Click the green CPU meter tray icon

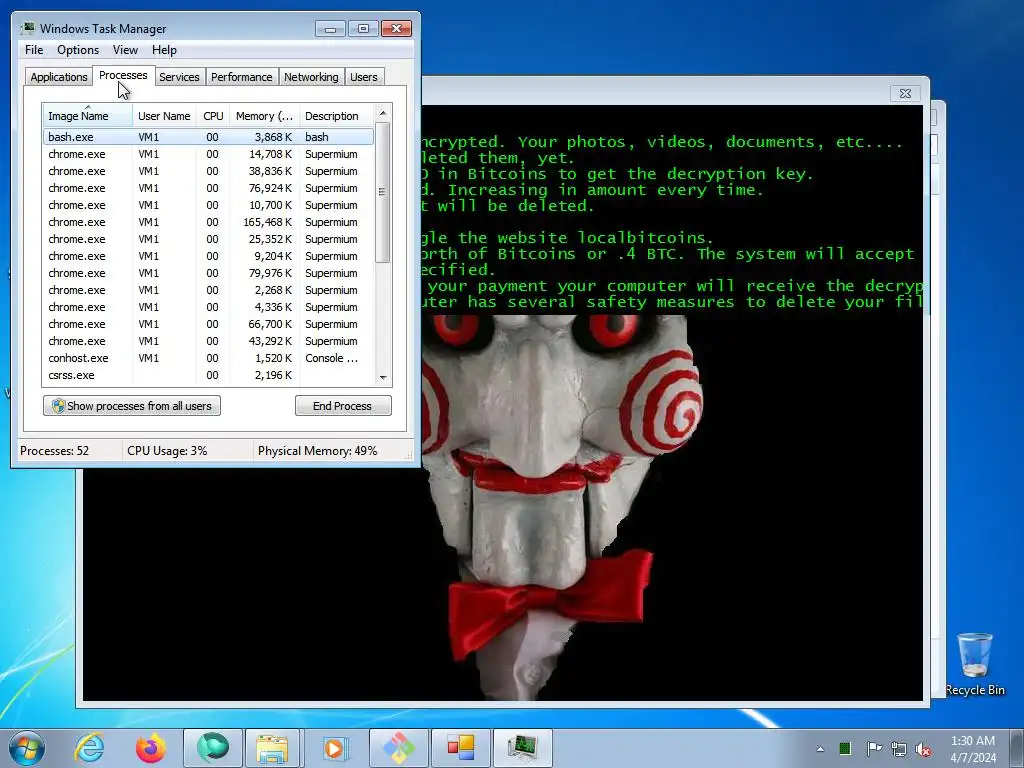845,748
